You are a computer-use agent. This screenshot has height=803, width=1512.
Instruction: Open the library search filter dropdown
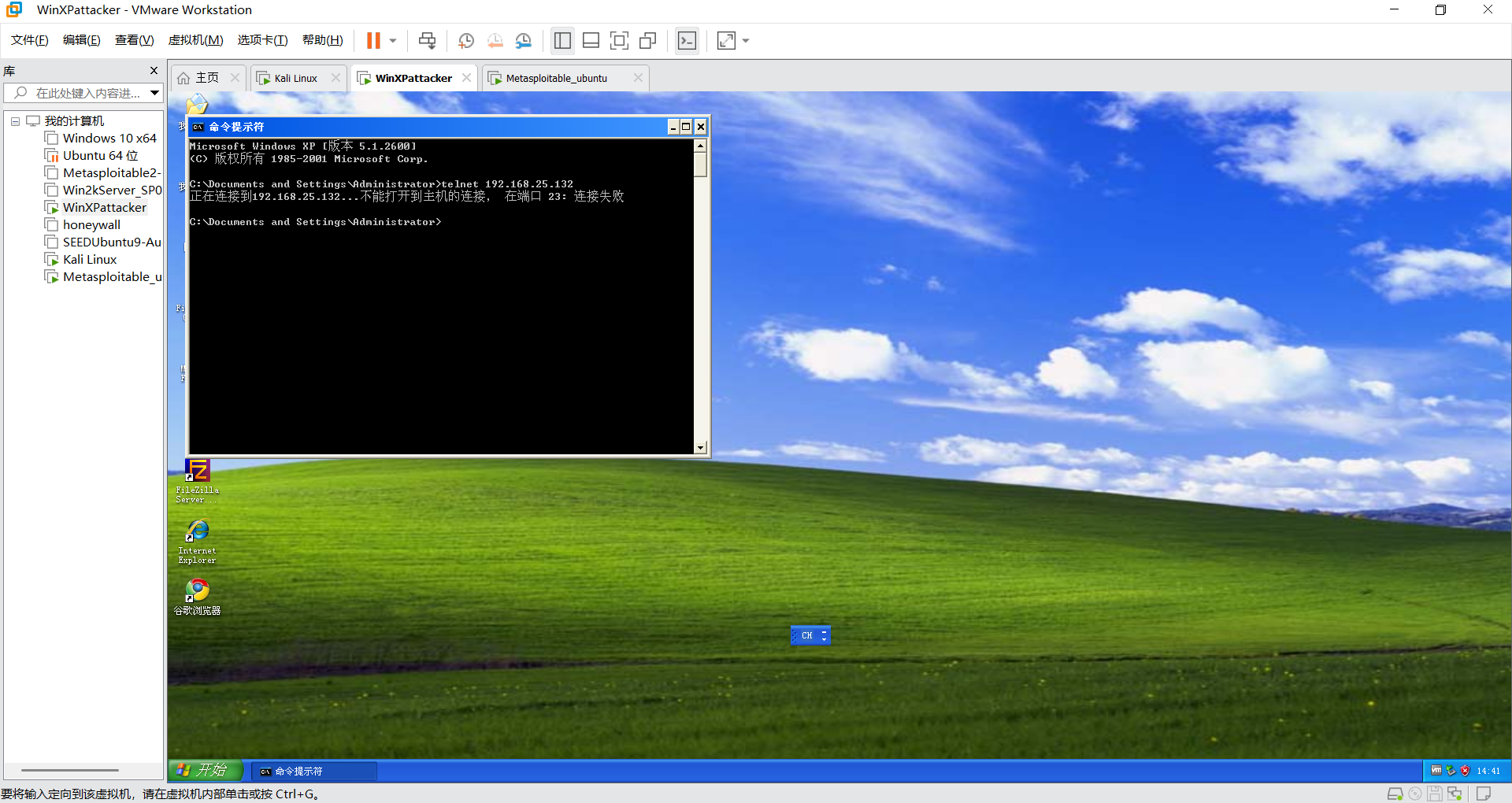pyautogui.click(x=155, y=93)
